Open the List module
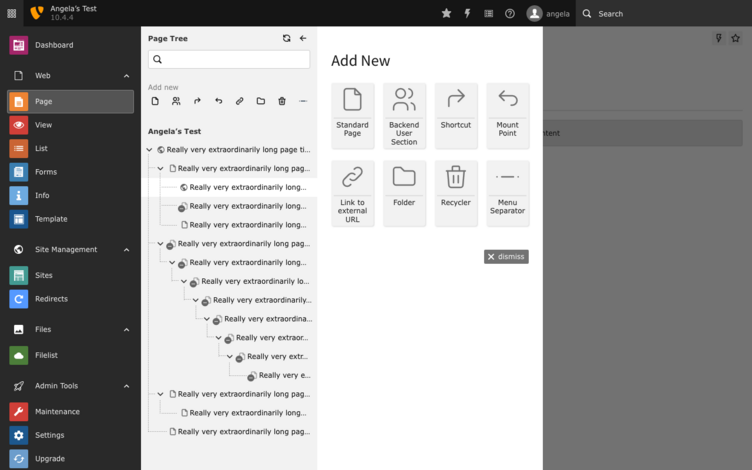752x470 pixels. click(70, 149)
